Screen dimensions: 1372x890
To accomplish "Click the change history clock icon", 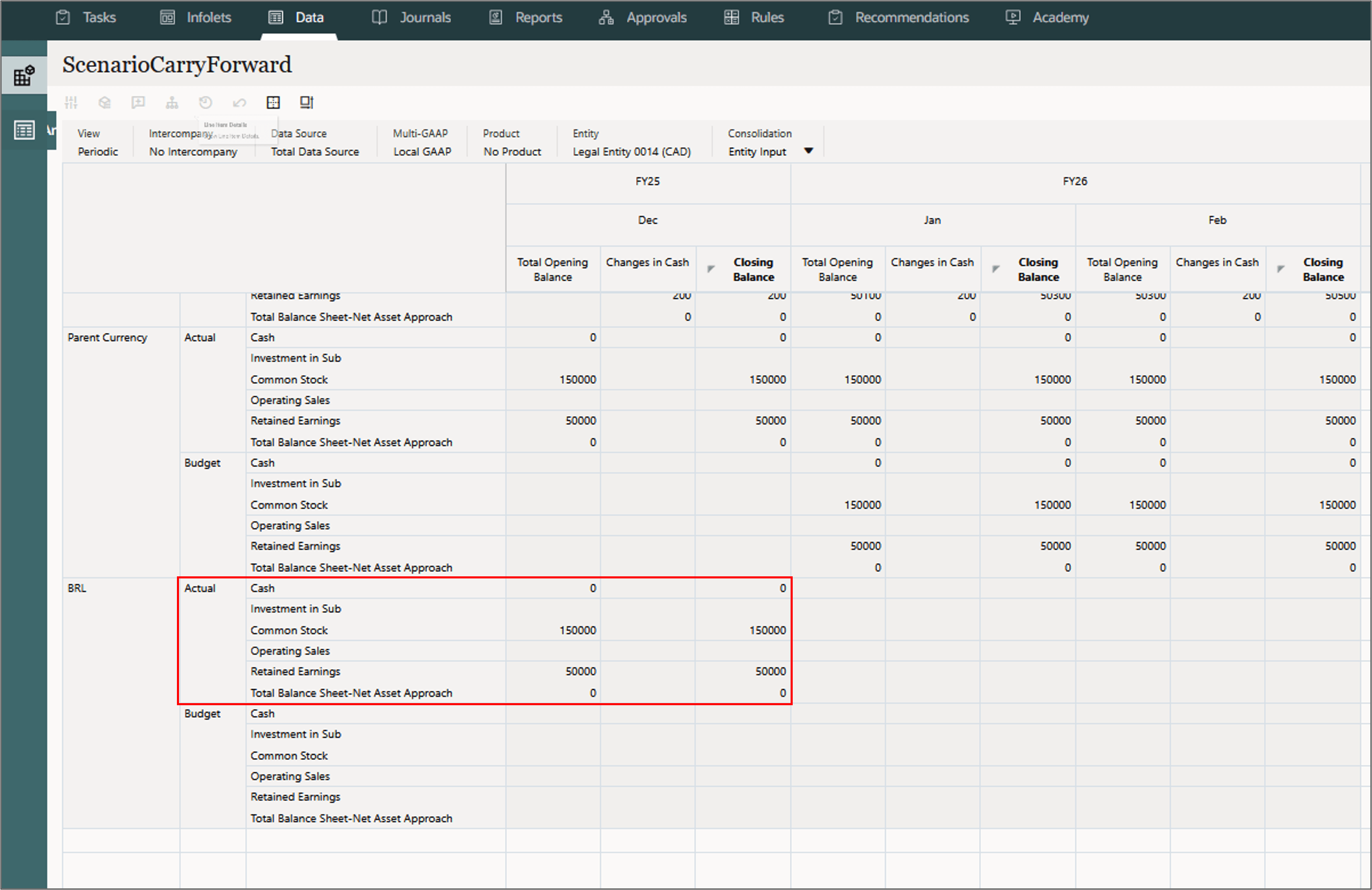I will (205, 103).
